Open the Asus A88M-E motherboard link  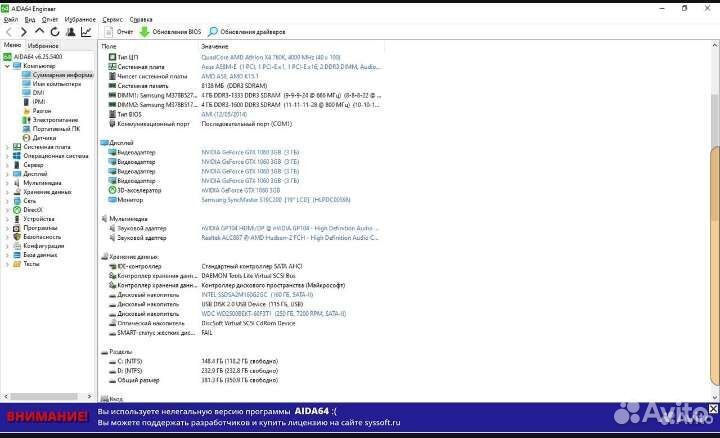coord(291,67)
